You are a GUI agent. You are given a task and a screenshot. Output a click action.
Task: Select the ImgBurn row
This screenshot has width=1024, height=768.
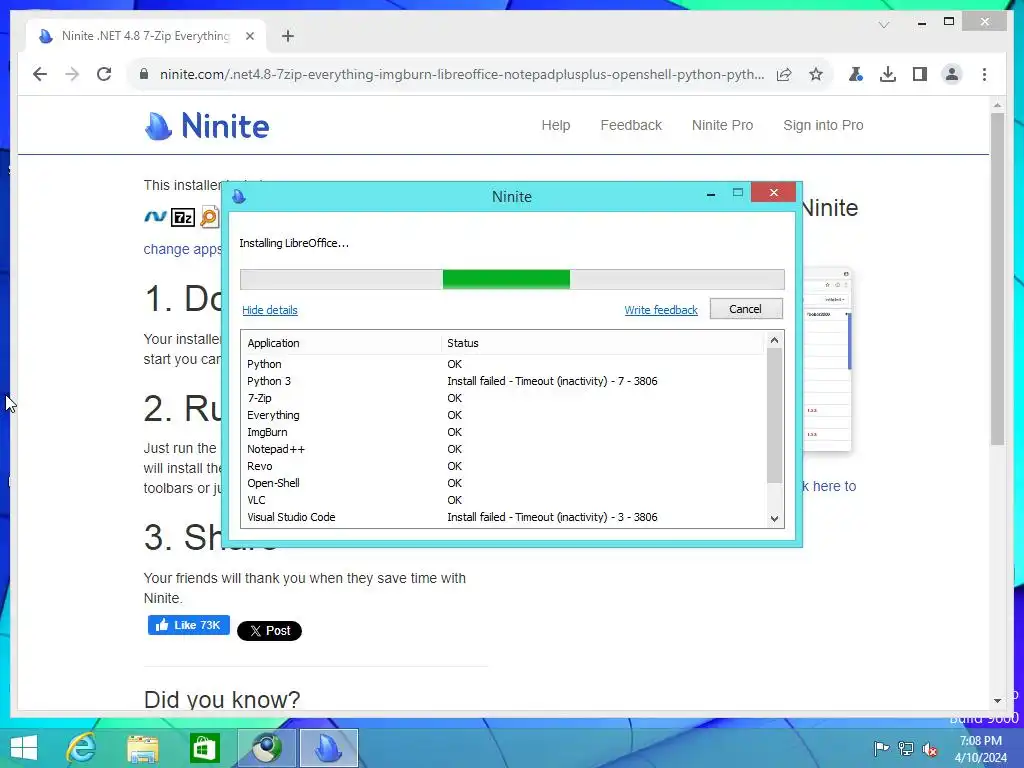point(504,432)
